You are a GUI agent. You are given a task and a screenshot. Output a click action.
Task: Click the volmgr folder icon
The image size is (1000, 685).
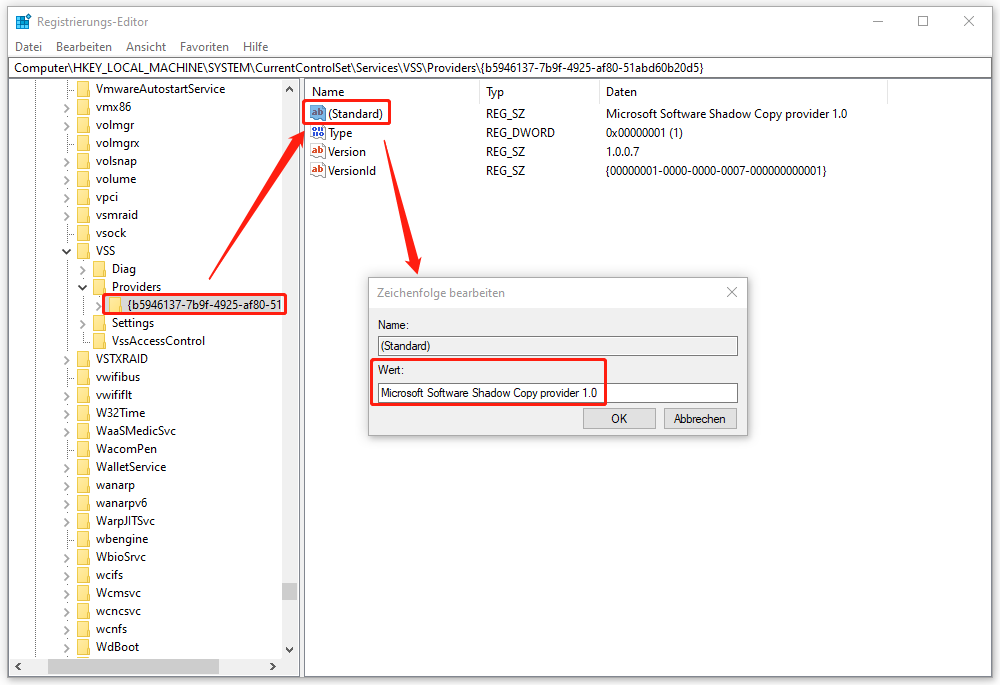[x=84, y=125]
